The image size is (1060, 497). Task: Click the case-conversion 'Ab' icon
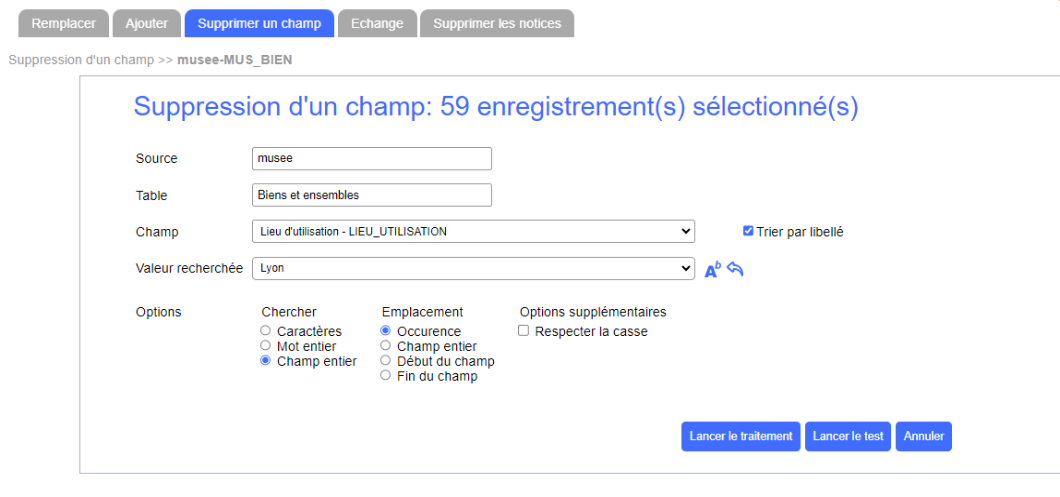point(712,269)
